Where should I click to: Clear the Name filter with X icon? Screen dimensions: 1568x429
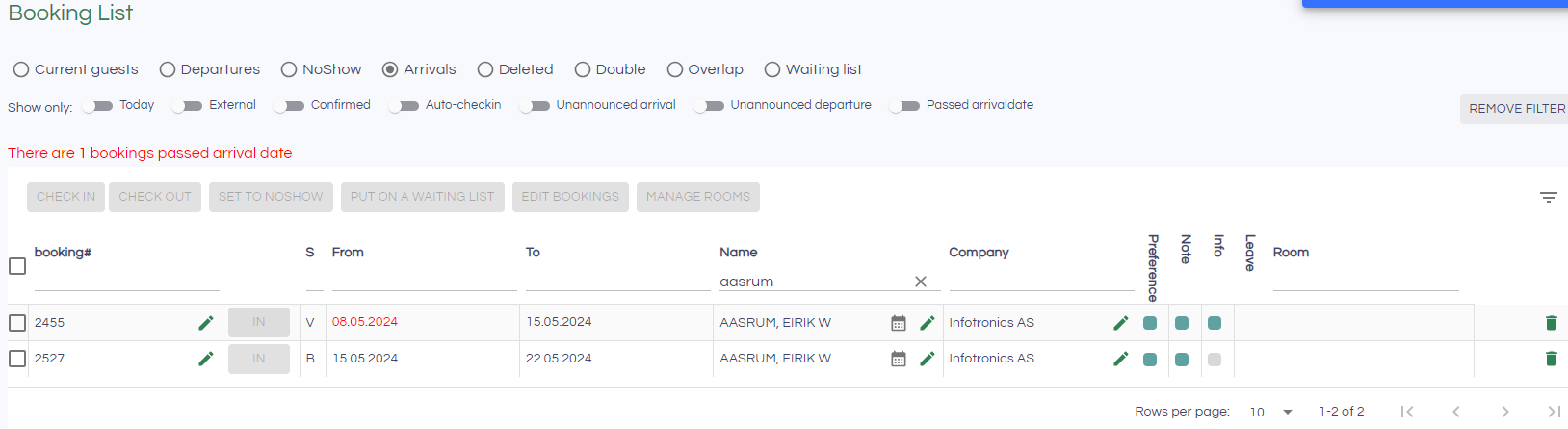pyautogui.click(x=920, y=282)
